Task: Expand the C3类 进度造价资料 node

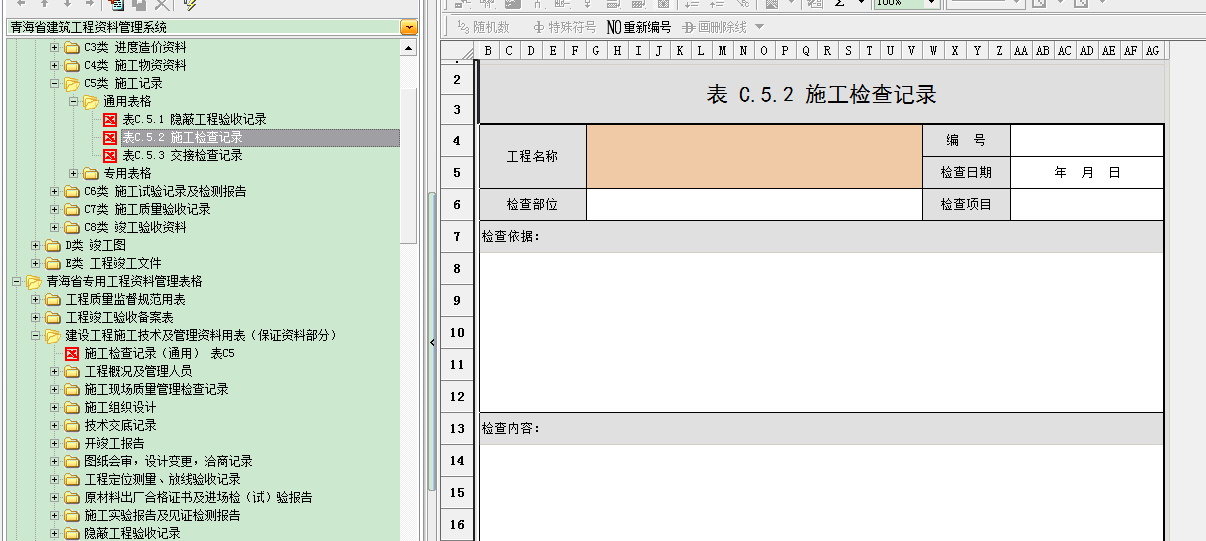Action: [x=55, y=47]
